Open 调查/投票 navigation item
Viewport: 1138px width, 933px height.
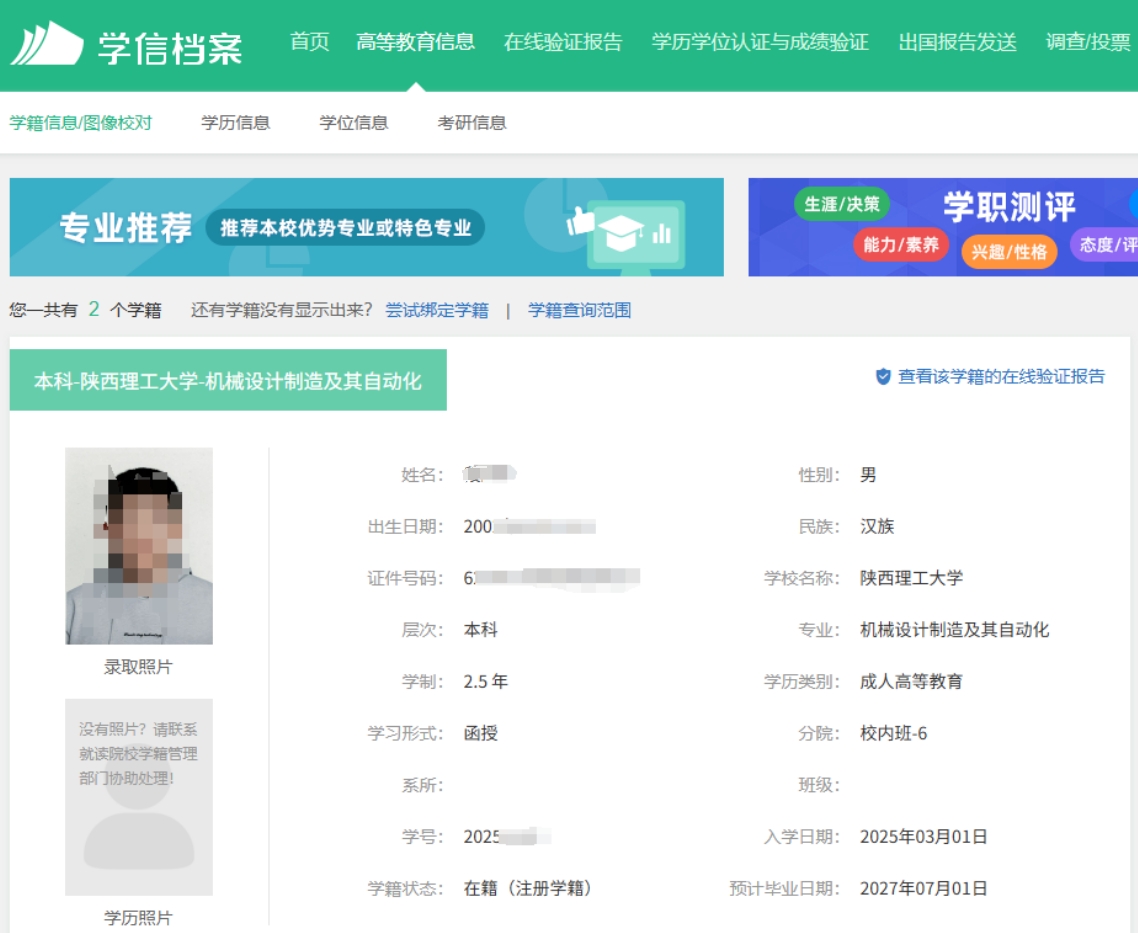click(x=1088, y=41)
